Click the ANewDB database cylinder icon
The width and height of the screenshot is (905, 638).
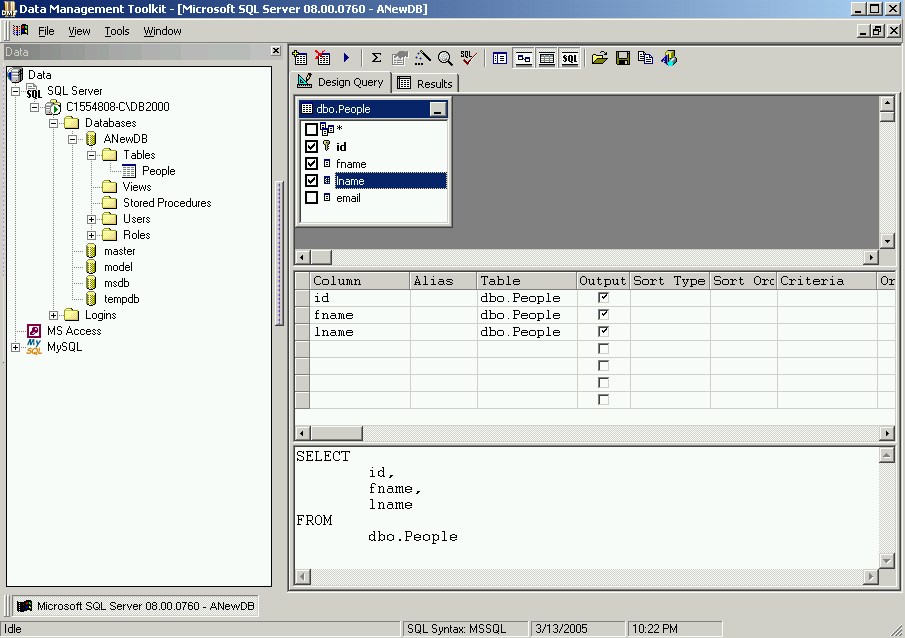pos(91,139)
